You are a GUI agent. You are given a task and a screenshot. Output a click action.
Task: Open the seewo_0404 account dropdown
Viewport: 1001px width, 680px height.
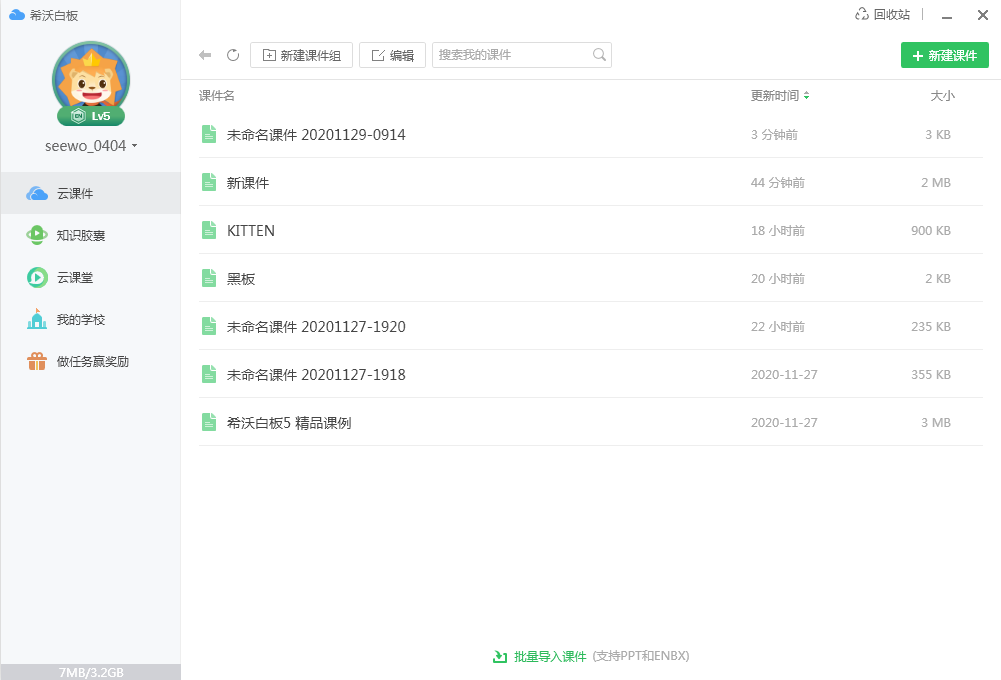tap(91, 146)
